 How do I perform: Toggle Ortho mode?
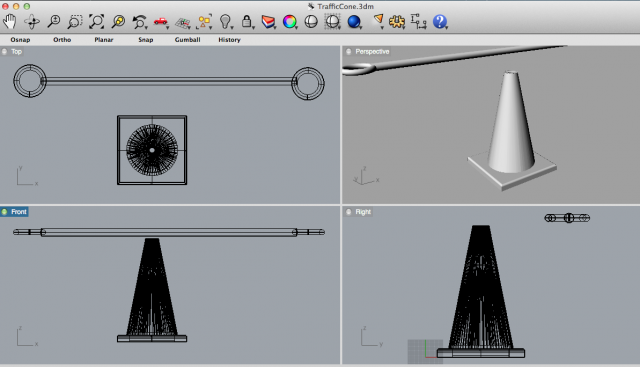tap(62, 40)
